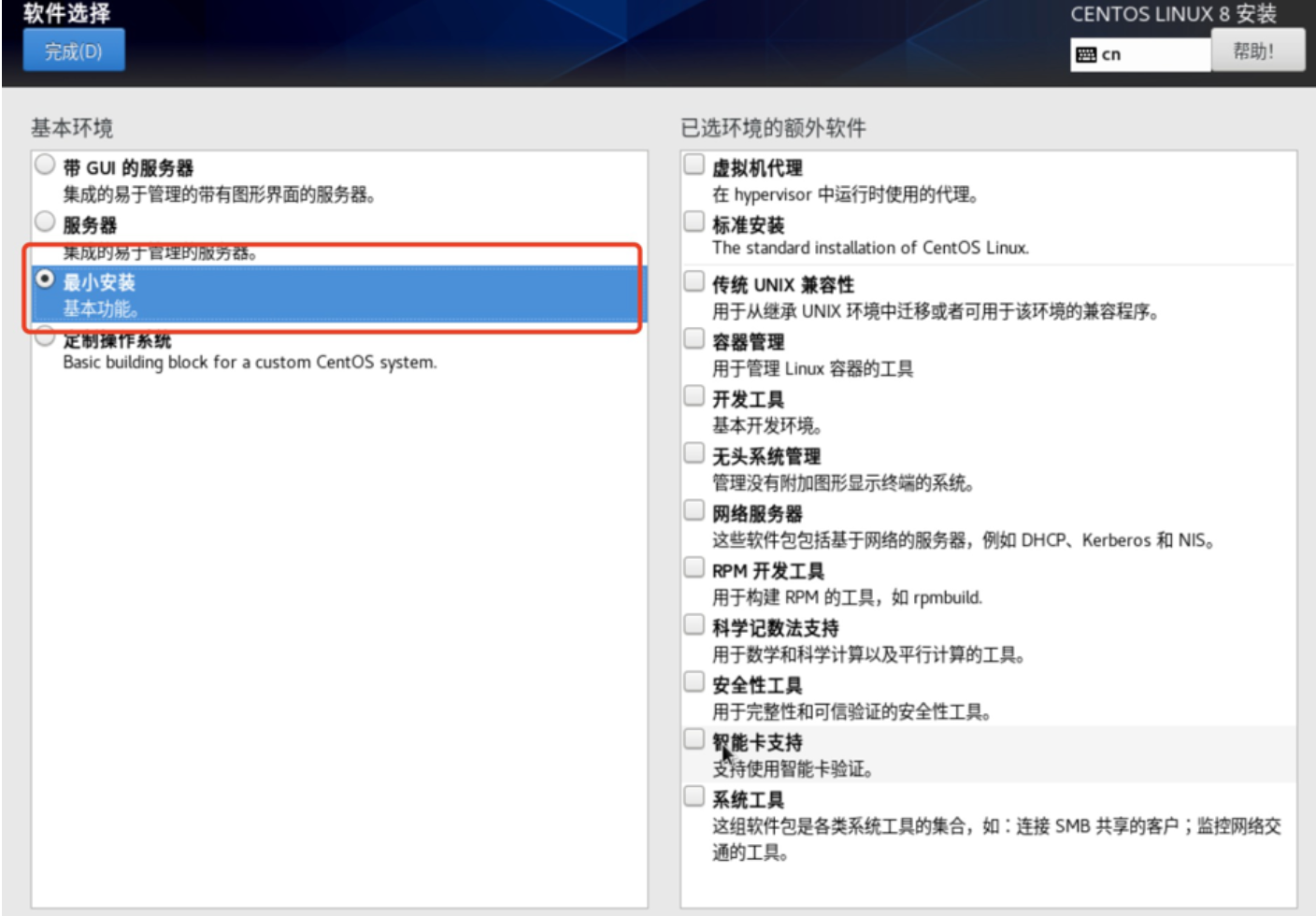Viewport: 1316px width, 916px height.
Task: Select the 定制操作系统 radio button
Action: (45, 336)
